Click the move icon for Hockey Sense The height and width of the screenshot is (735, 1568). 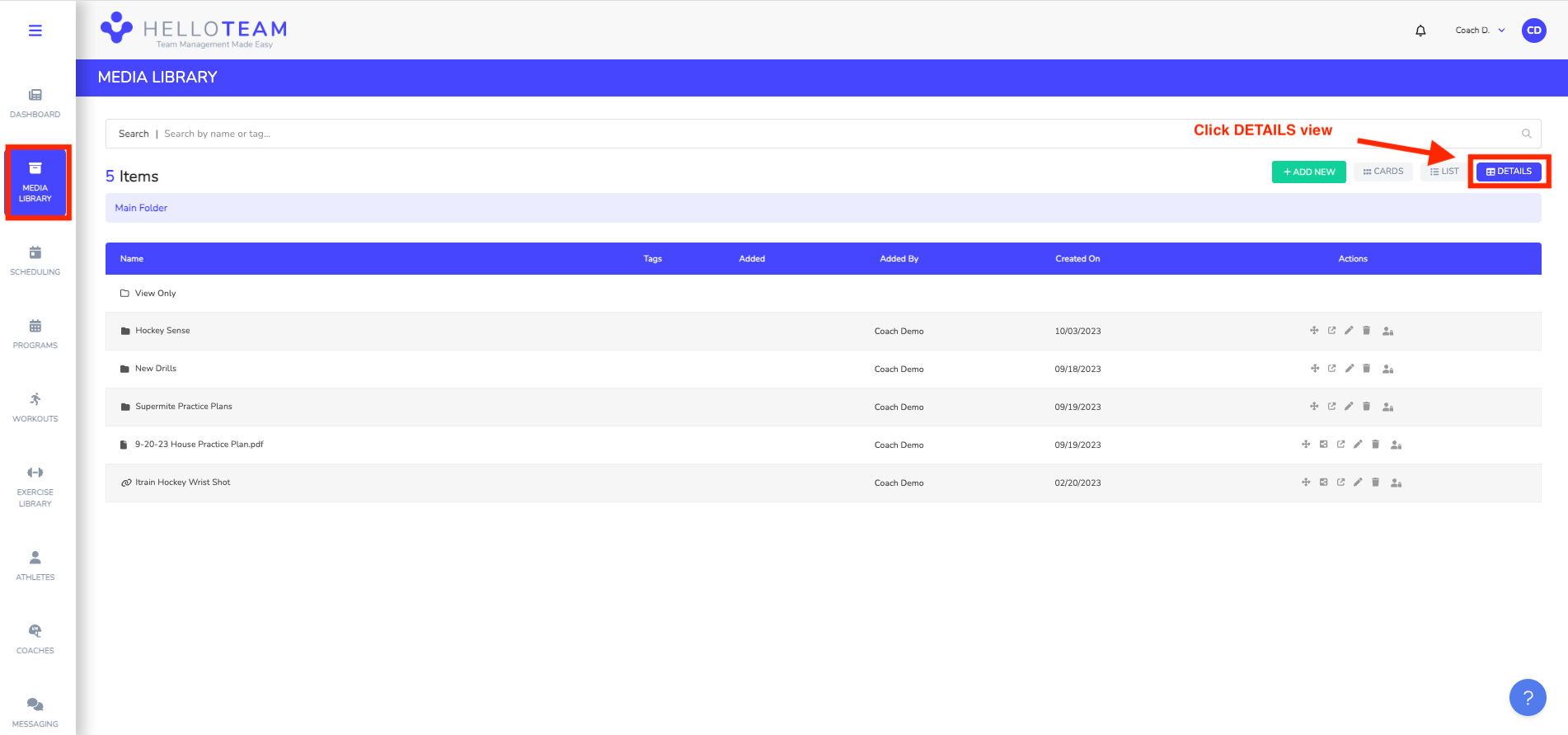pos(1314,331)
